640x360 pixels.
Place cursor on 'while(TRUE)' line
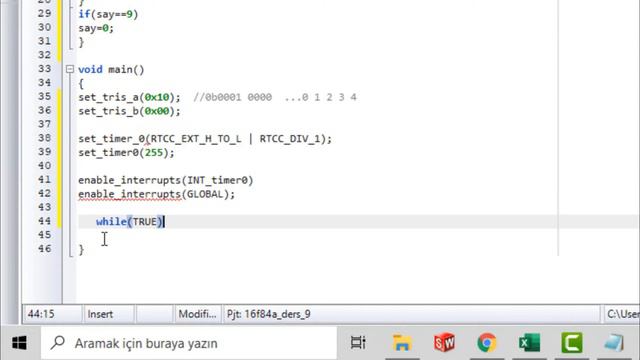click(130, 222)
